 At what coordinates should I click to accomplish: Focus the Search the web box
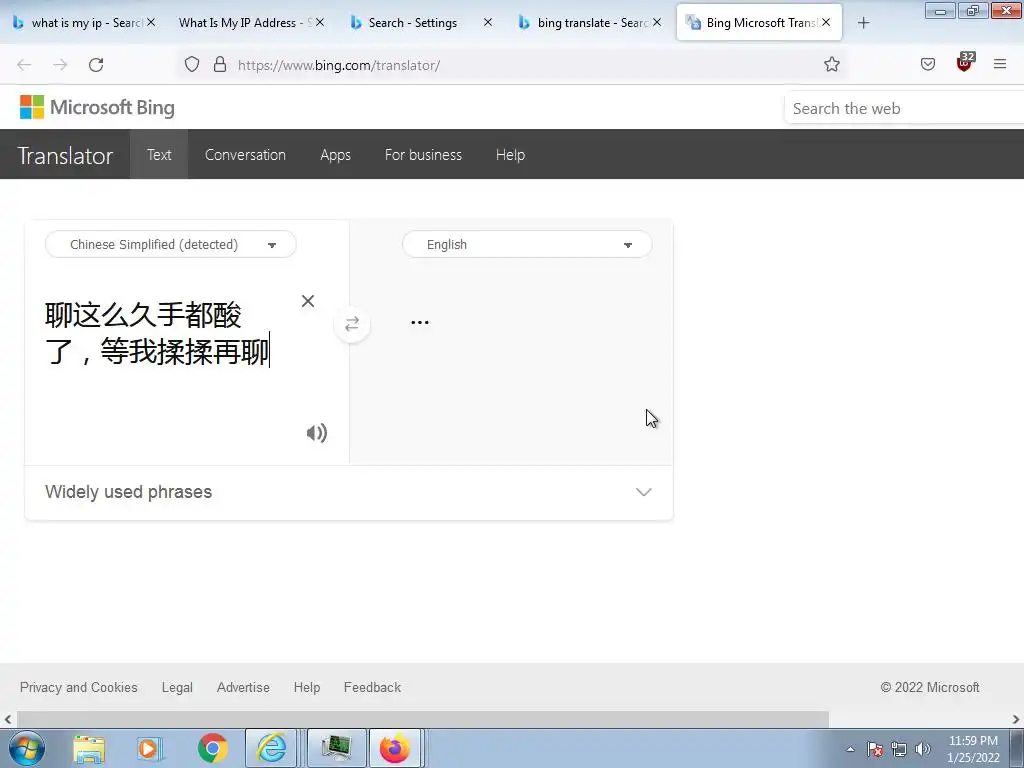[x=904, y=108]
